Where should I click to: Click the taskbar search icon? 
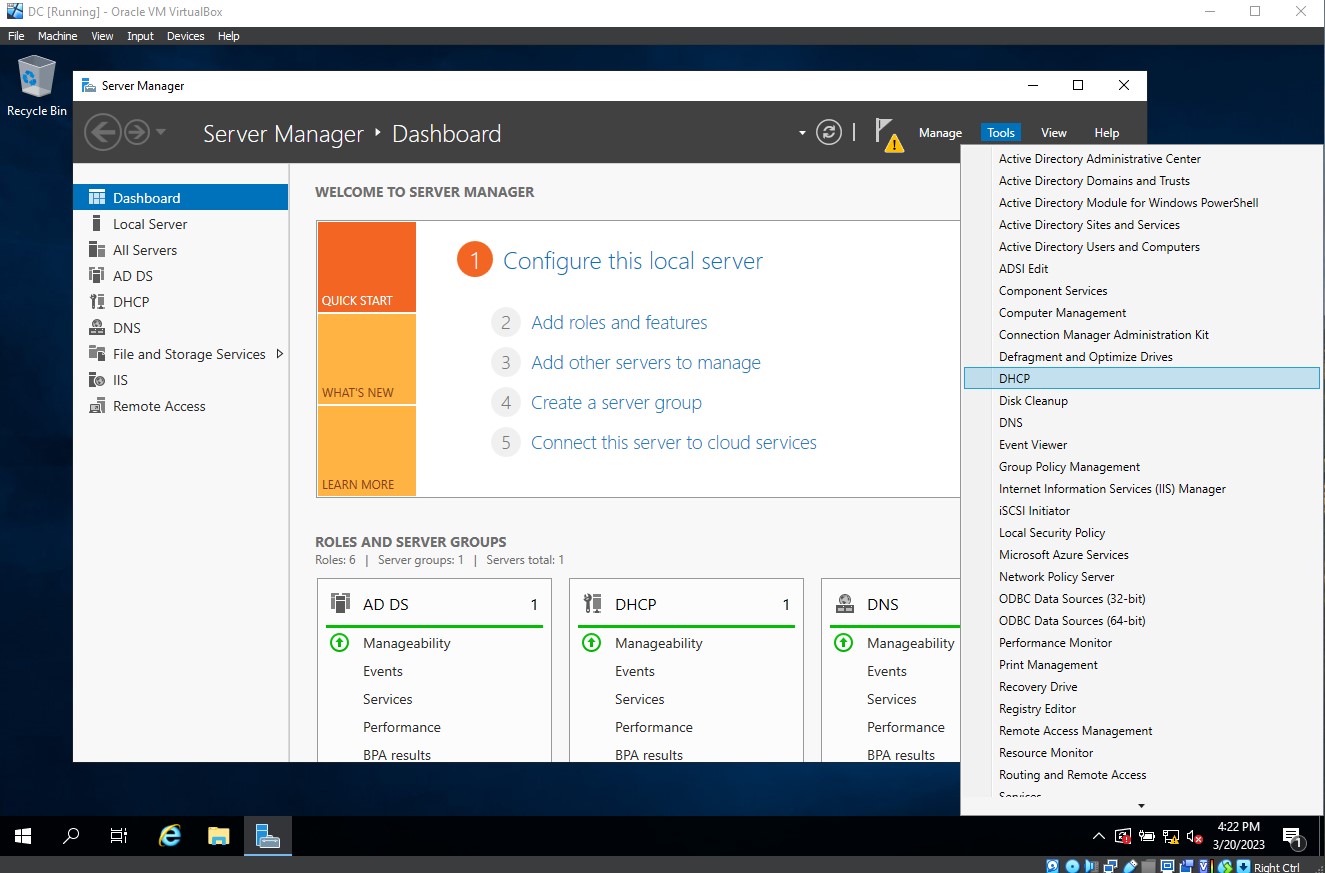pos(71,836)
